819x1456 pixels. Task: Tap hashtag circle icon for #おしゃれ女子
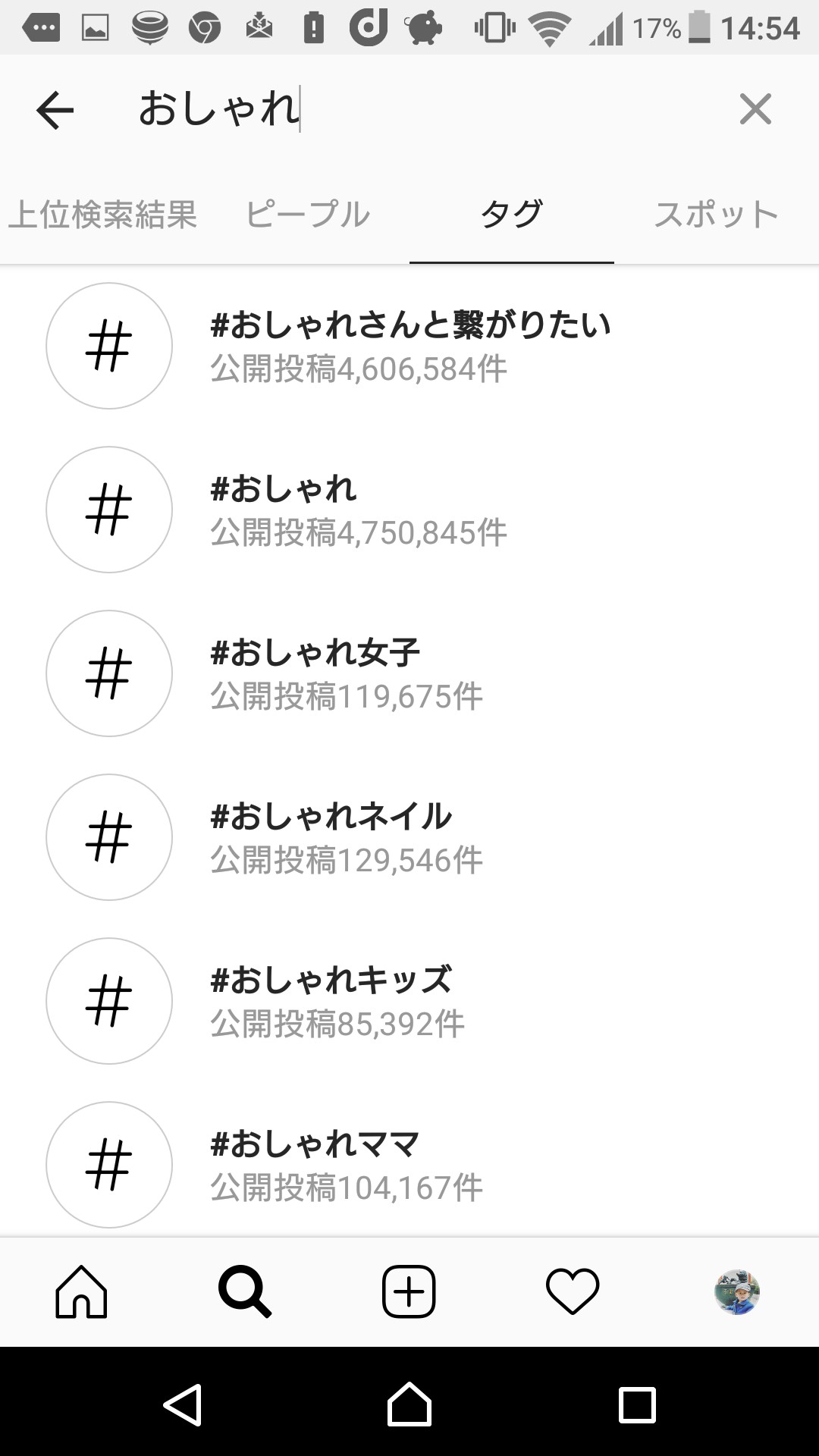pyautogui.click(x=109, y=673)
